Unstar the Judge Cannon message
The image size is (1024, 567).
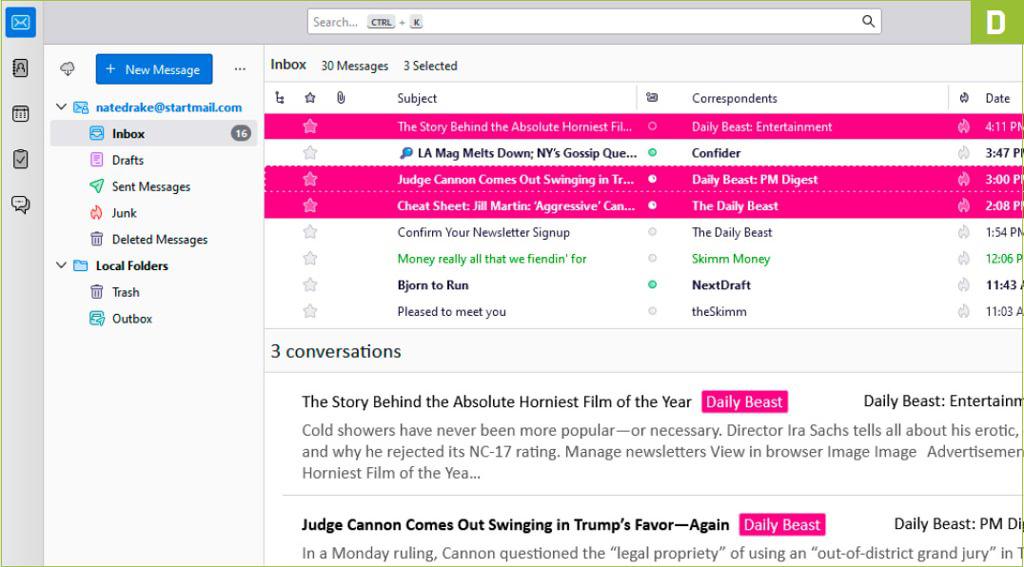(x=310, y=179)
